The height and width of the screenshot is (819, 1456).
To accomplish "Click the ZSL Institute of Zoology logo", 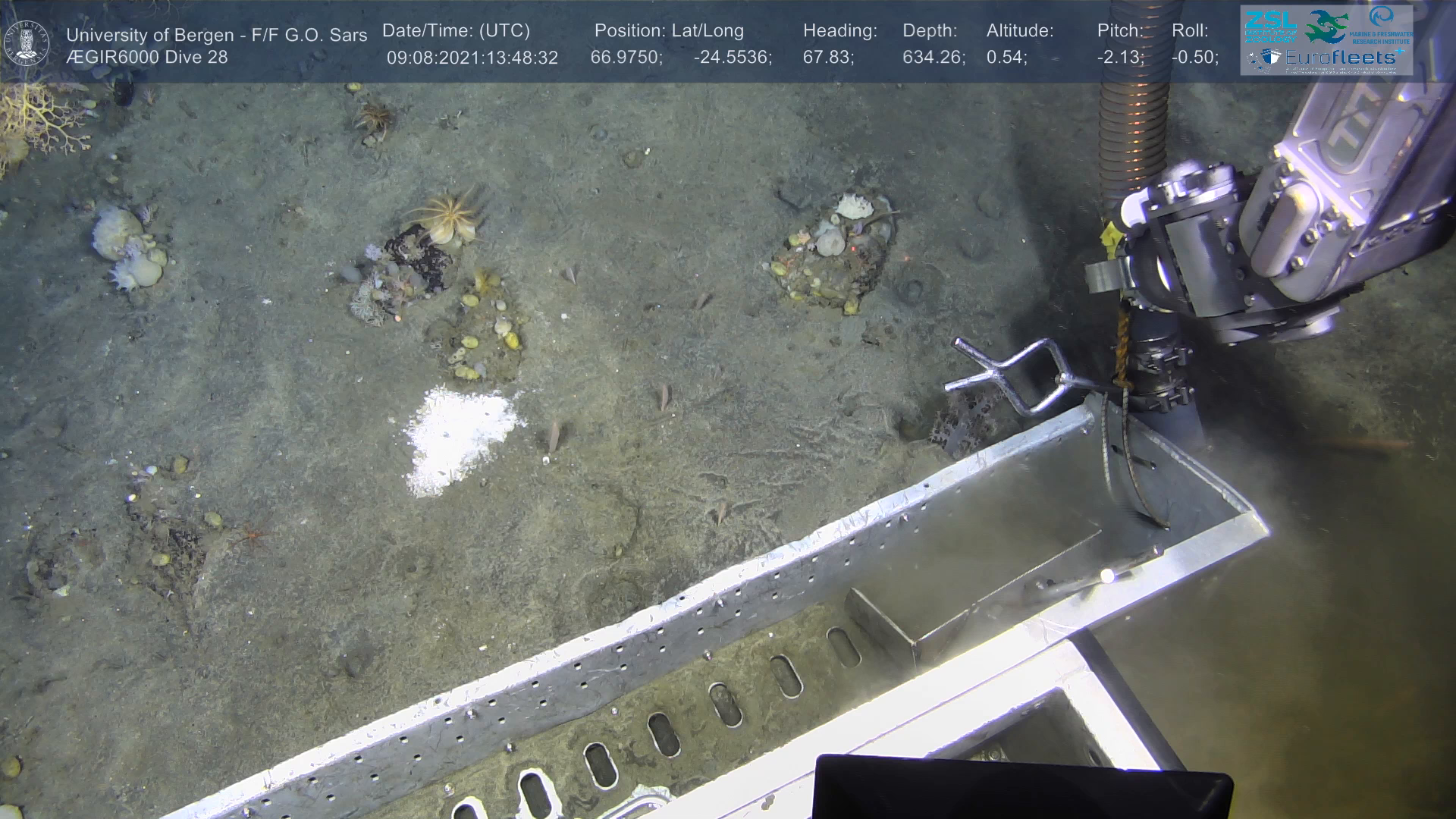I will click(x=1270, y=26).
